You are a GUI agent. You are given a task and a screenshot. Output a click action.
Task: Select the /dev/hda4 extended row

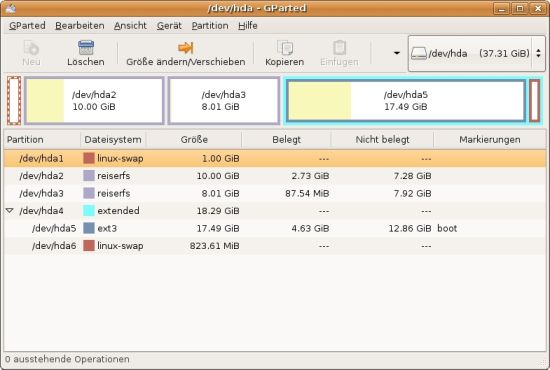coord(275,211)
